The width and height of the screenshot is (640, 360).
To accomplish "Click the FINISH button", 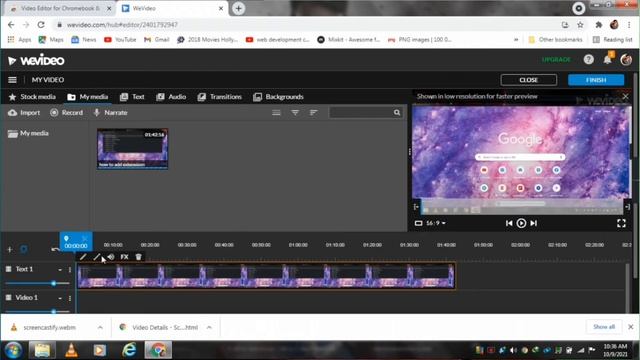I will 596,80.
